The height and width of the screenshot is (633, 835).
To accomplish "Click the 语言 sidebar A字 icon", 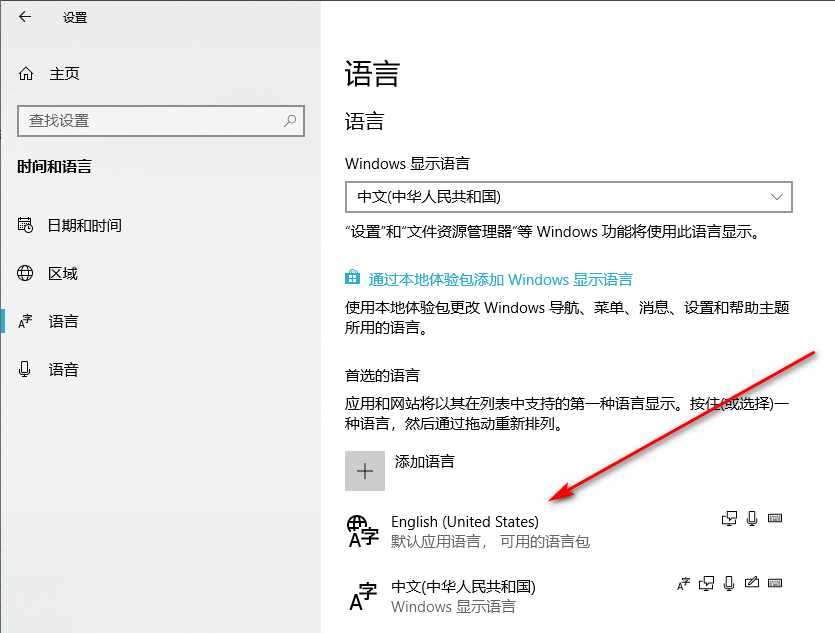I will [x=25, y=322].
